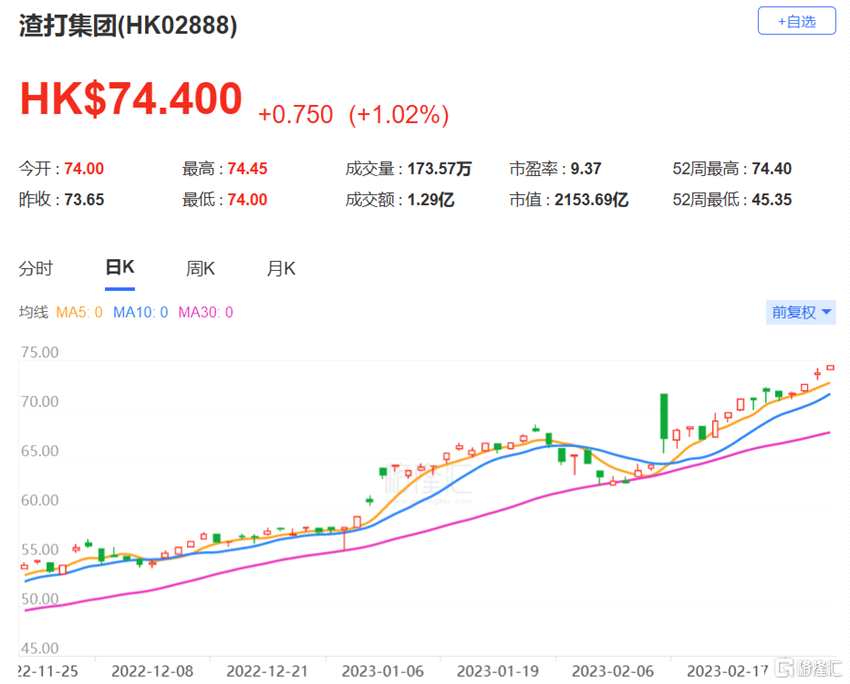Click the 2022-12-08 date axis label
The image size is (850, 684).
152,671
